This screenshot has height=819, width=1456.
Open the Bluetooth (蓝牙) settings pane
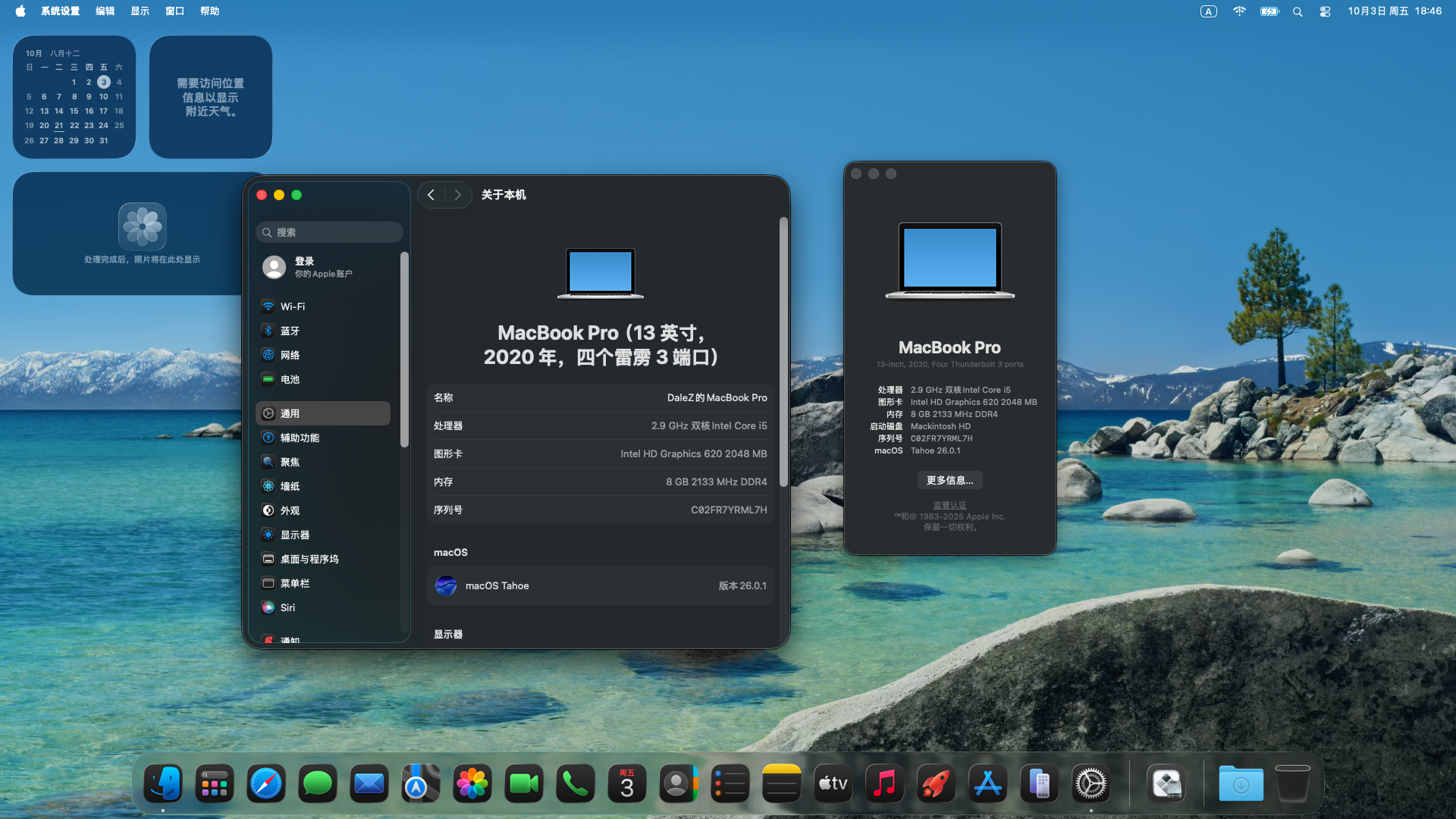click(x=290, y=331)
